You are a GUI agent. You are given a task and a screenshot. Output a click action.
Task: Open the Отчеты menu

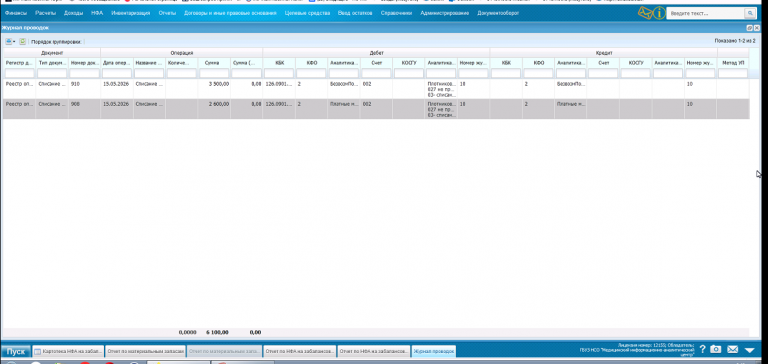[x=167, y=13]
